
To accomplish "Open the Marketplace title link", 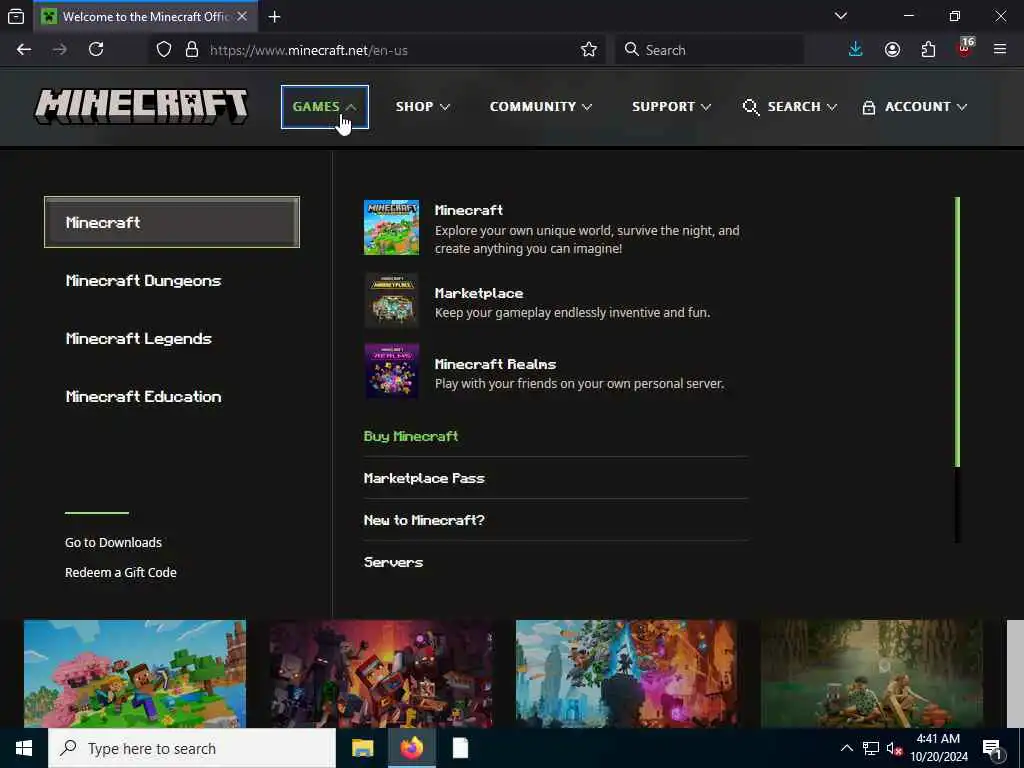I will [x=479, y=293].
